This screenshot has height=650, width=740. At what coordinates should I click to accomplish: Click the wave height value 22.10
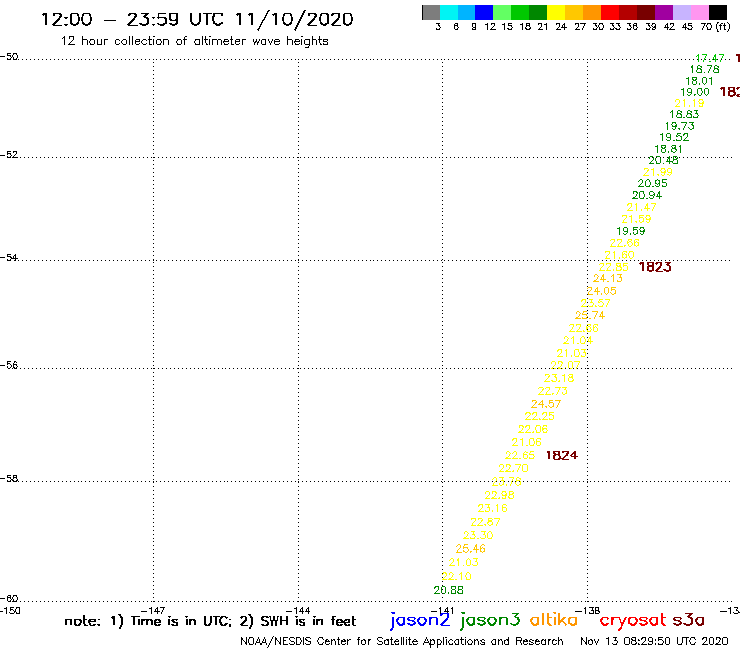click(x=456, y=576)
